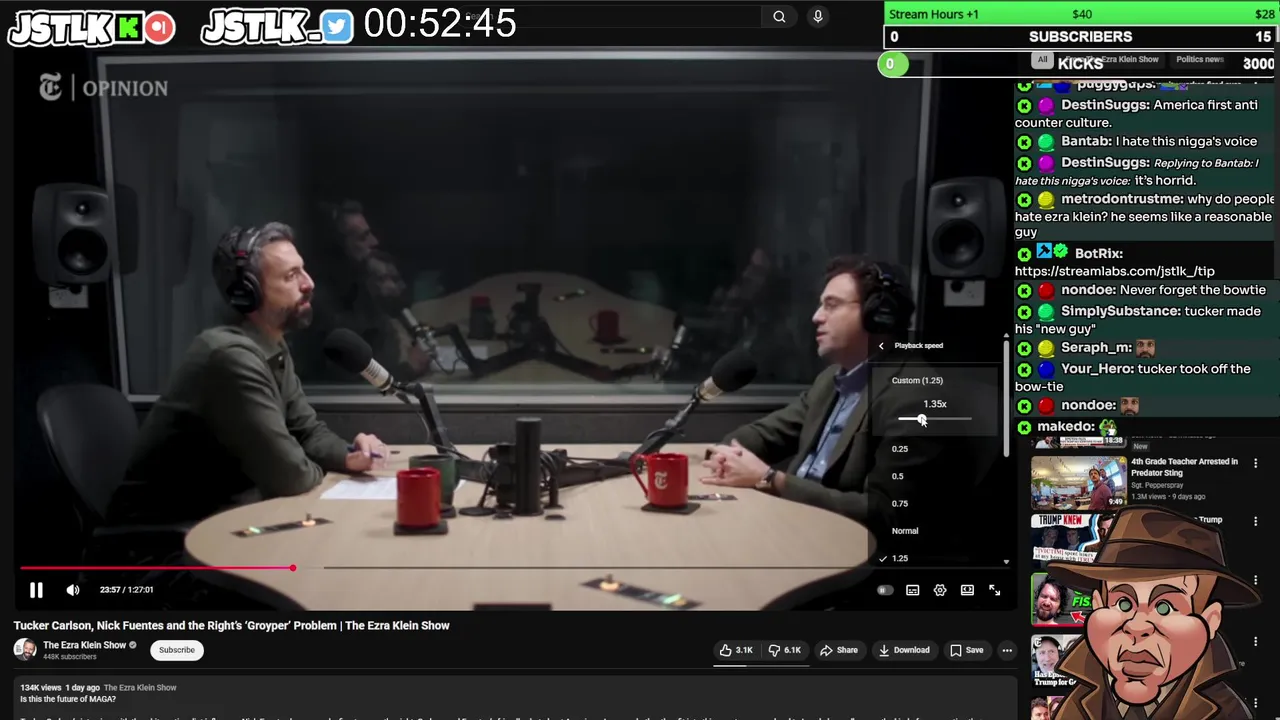
Task: Click the custom playback speed slider handle
Action: tap(922, 419)
